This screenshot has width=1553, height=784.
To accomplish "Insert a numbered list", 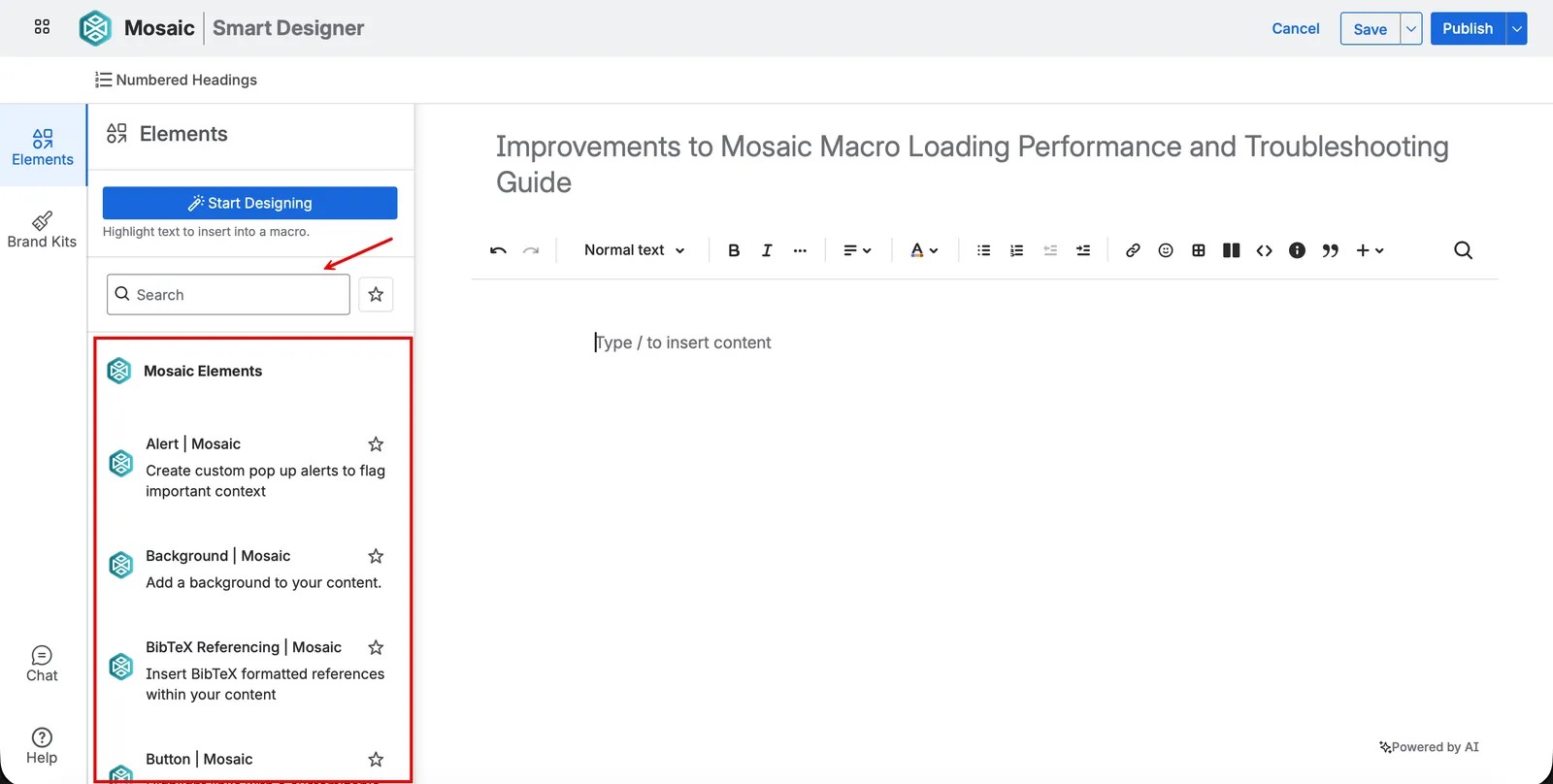I will (x=1016, y=250).
